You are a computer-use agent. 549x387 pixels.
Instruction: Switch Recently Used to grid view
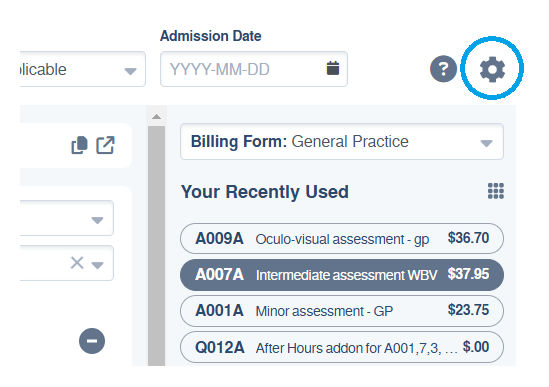coord(496,191)
